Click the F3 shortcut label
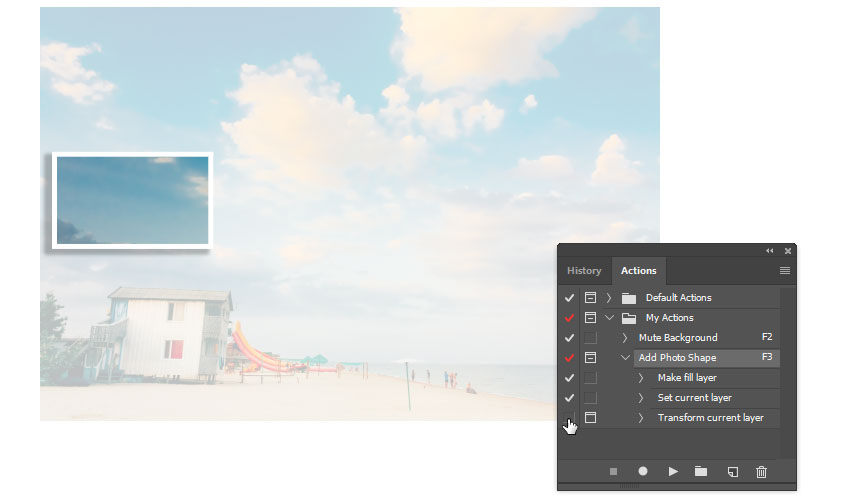The height and width of the screenshot is (500, 850). click(767, 357)
